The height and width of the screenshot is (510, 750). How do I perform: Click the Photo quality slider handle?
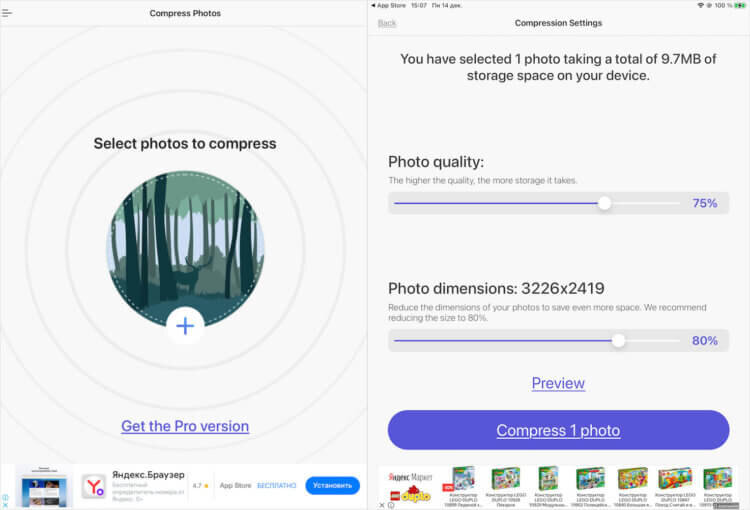pyautogui.click(x=605, y=203)
